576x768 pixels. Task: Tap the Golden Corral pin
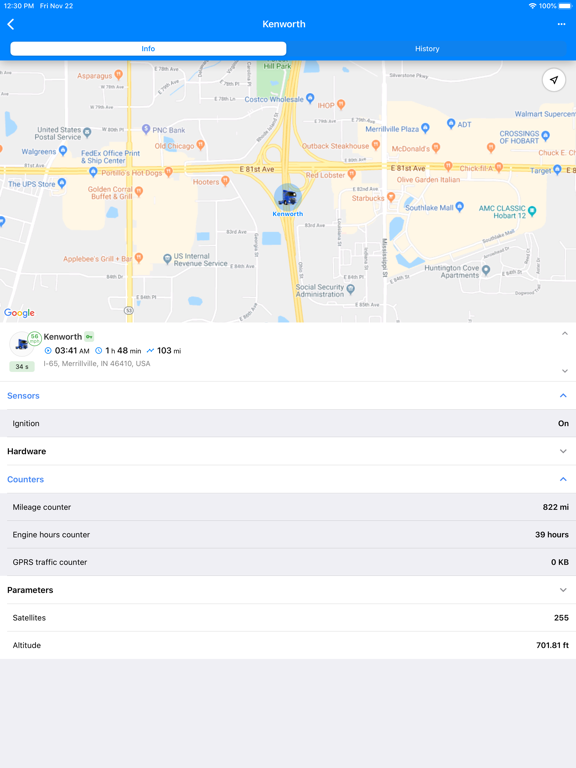coord(139,191)
